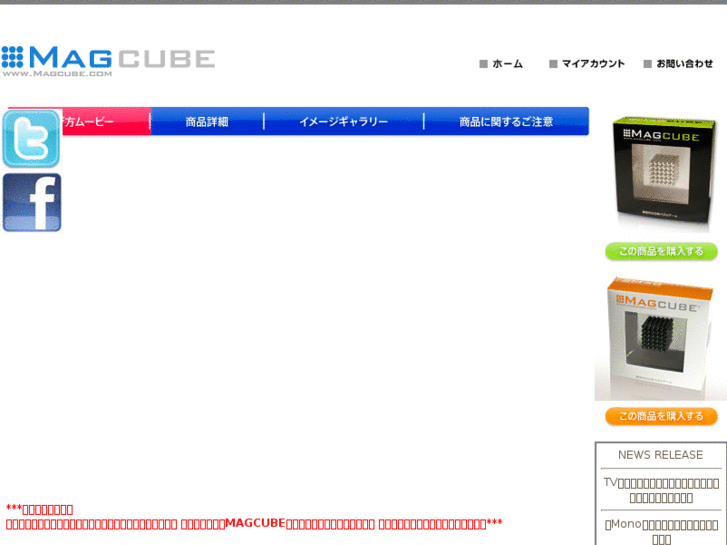Click green この商品を購入する button
This screenshot has width=727, height=545.
tap(661, 251)
